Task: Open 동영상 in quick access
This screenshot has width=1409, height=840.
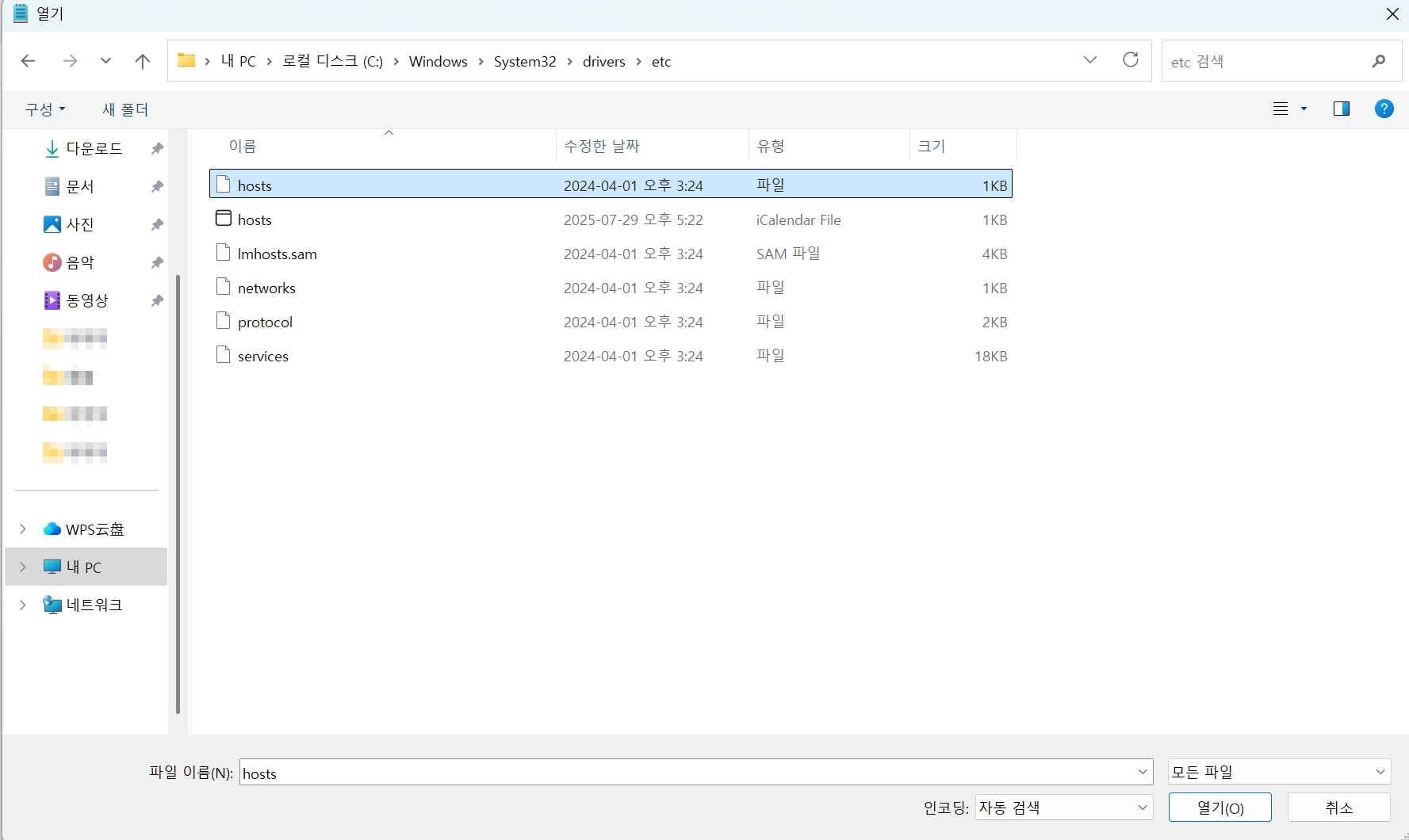Action: click(86, 300)
